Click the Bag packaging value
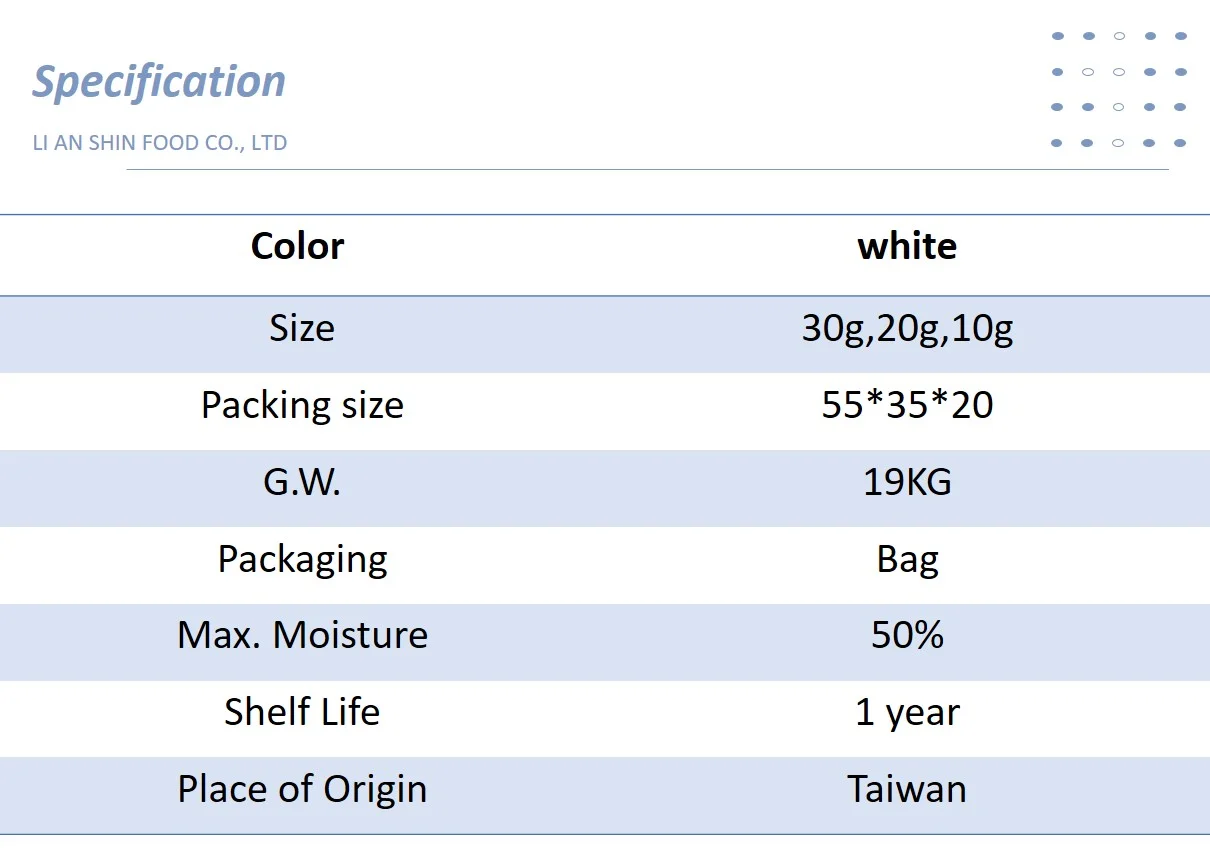The image size is (1210, 850). (x=907, y=559)
